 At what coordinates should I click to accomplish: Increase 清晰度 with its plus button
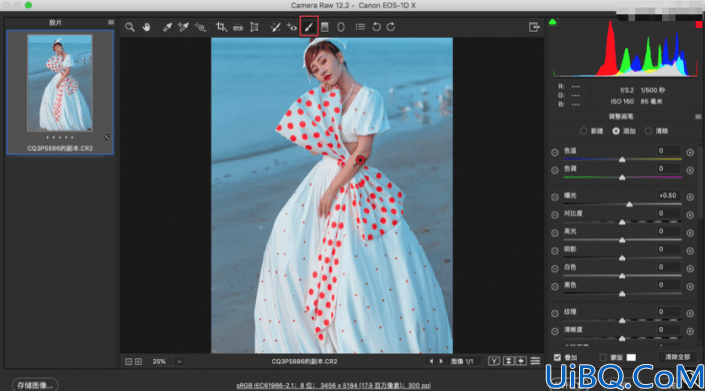click(690, 331)
